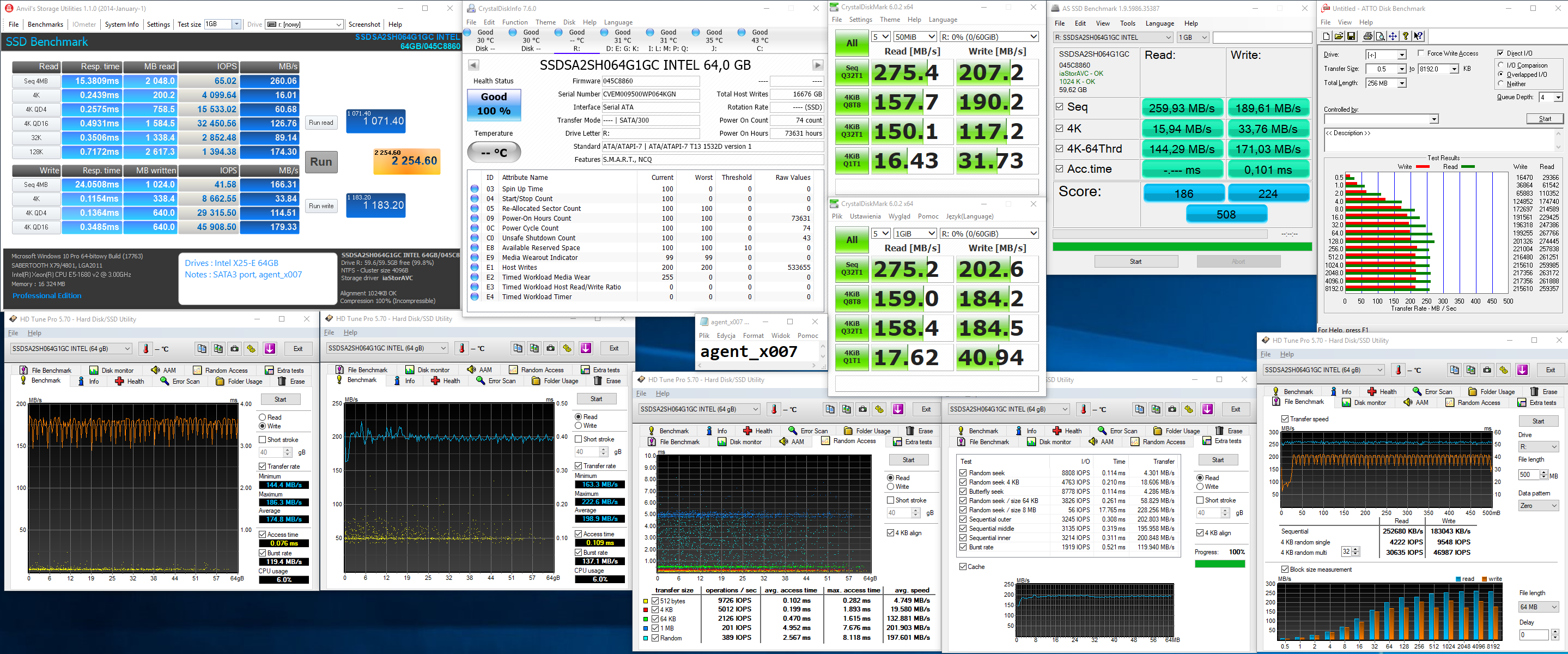This screenshot has width=1568, height=654.
Task: Open the Tools menu in AS SSD Benchmark
Action: click(1127, 23)
